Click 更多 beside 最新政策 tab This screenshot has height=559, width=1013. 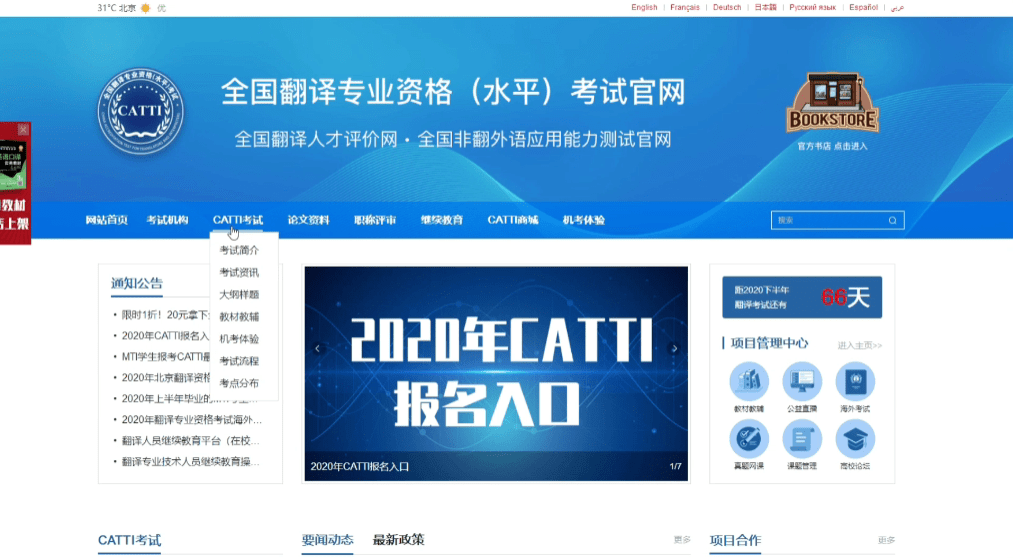pos(682,540)
